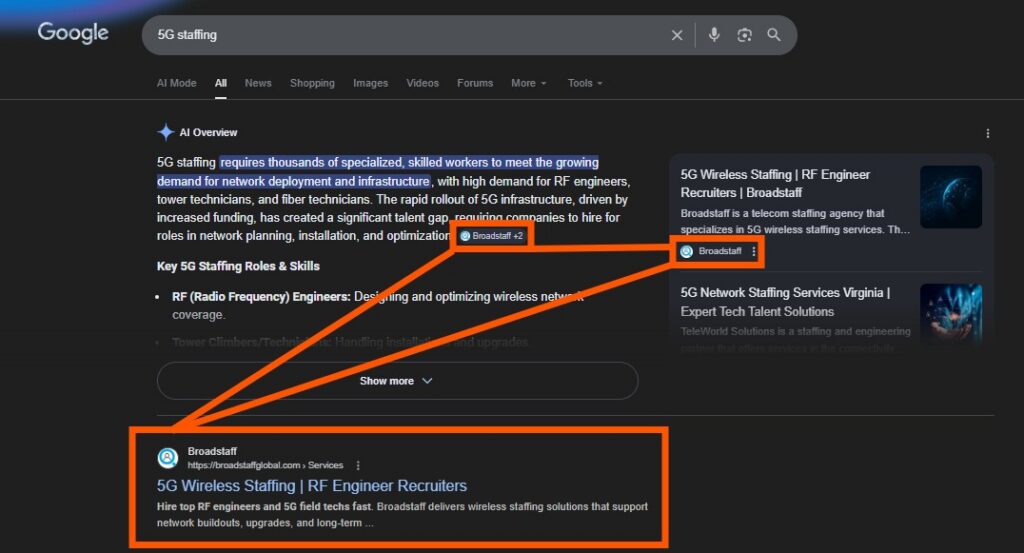The width and height of the screenshot is (1024, 553).
Task: Click the Broadstaff source label in sidebar card
Action: coord(720,251)
